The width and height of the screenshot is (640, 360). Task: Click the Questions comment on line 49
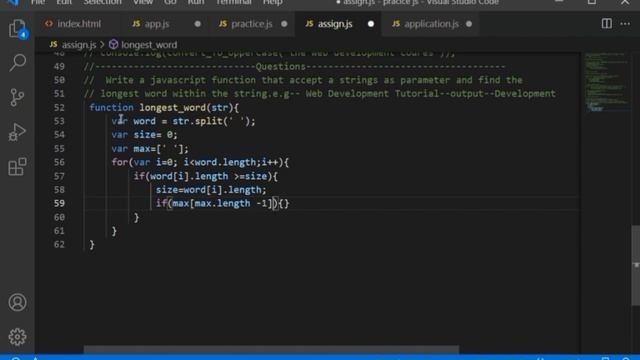click(x=294, y=66)
